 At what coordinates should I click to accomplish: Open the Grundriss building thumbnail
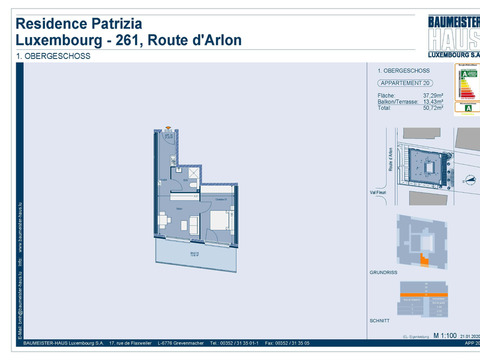click(422, 242)
